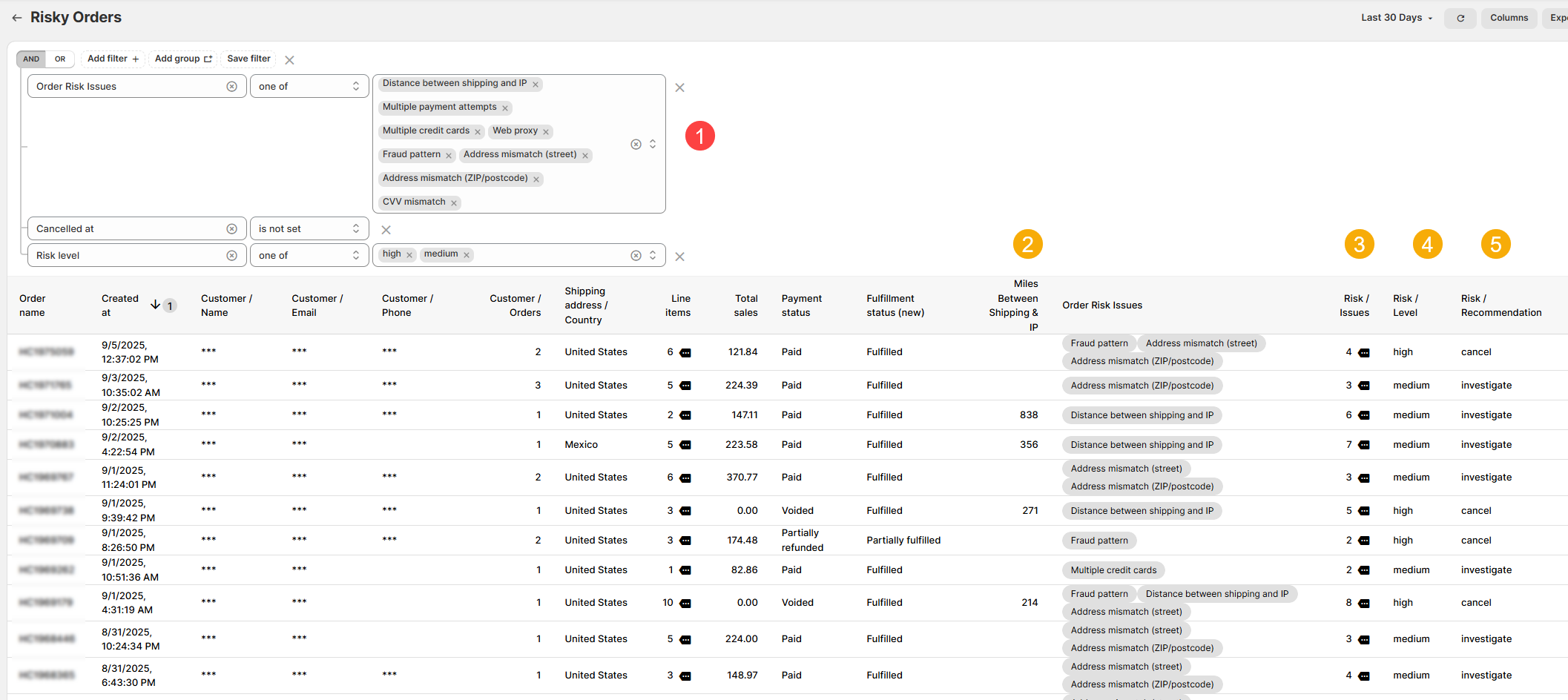Expand the Risk level 'one of' operator dropdown
Screen dimensions: 1568x700
tap(309, 256)
